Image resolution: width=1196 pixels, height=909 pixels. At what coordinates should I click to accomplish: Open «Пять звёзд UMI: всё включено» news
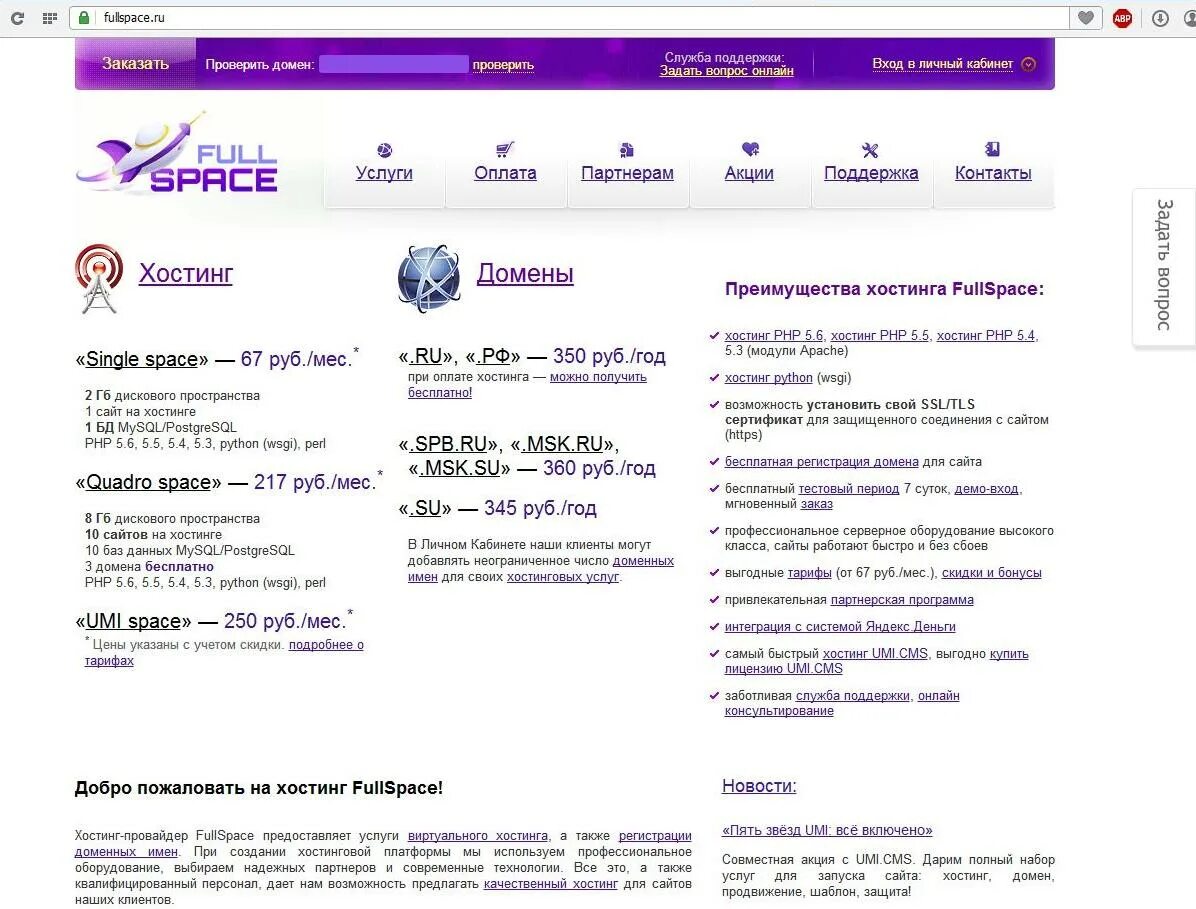point(827,830)
